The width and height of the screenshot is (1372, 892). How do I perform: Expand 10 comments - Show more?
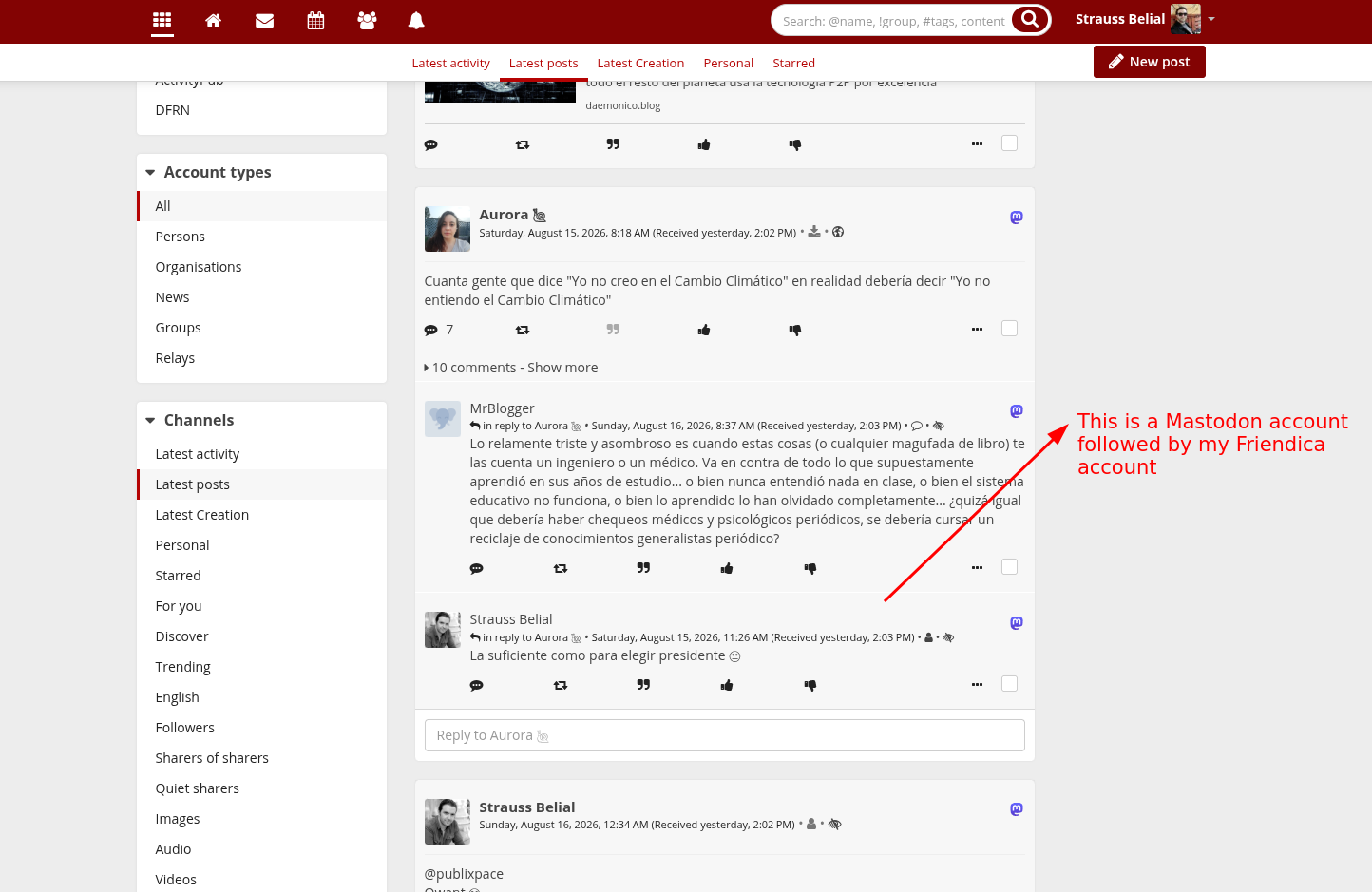point(511,368)
